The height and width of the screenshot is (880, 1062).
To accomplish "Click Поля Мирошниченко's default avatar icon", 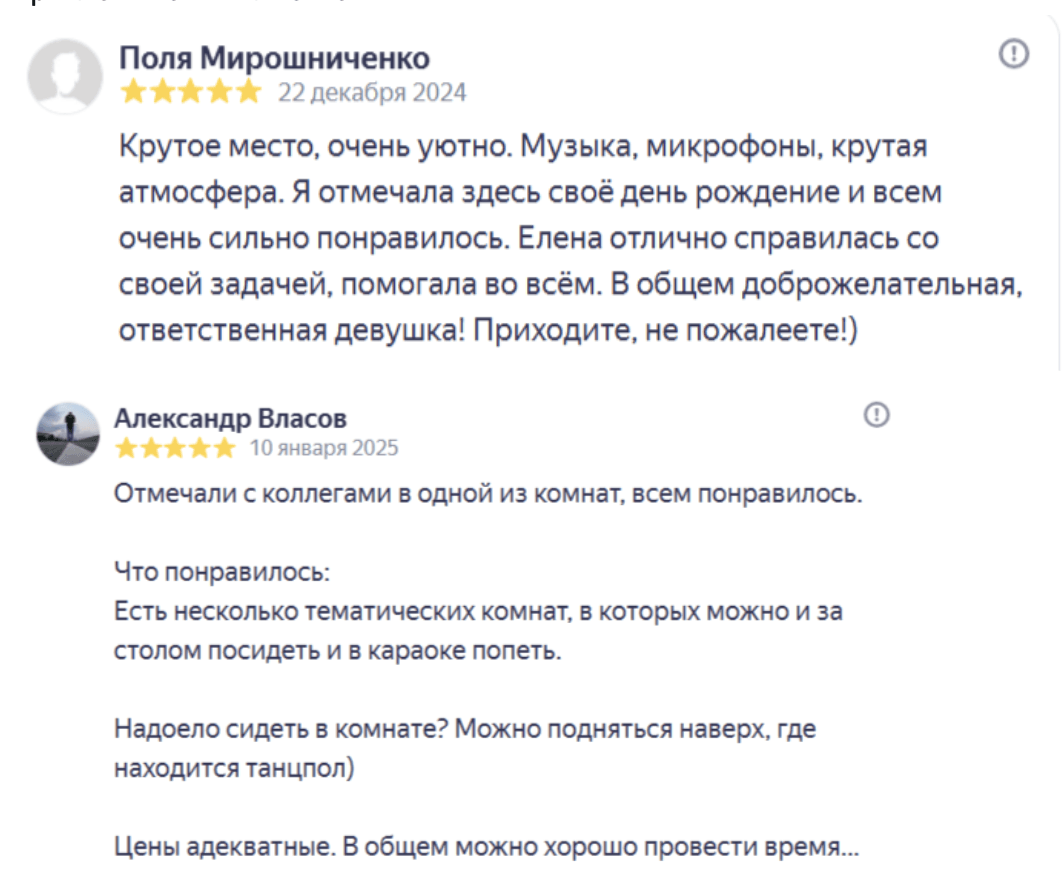I will click(x=64, y=75).
